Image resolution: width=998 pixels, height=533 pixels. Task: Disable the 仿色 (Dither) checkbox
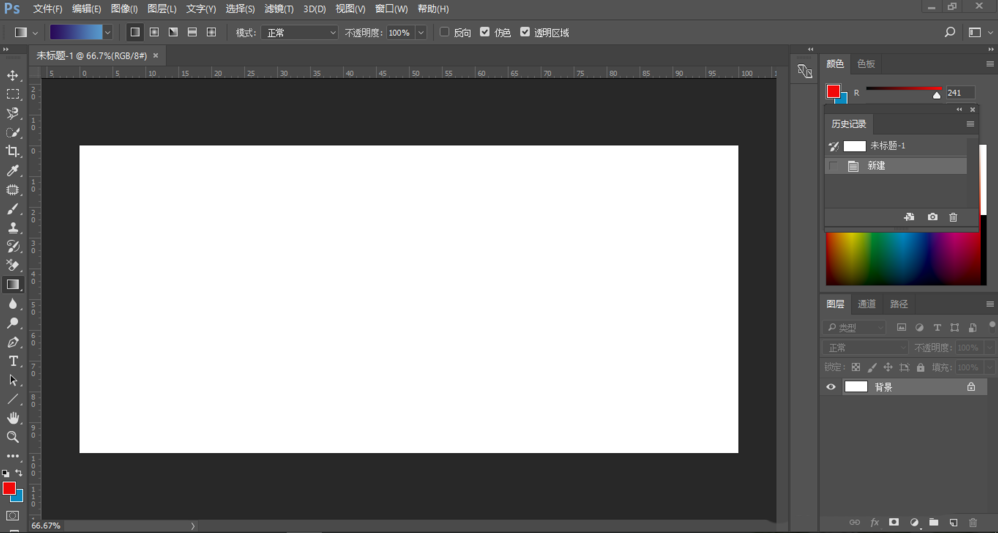485,32
